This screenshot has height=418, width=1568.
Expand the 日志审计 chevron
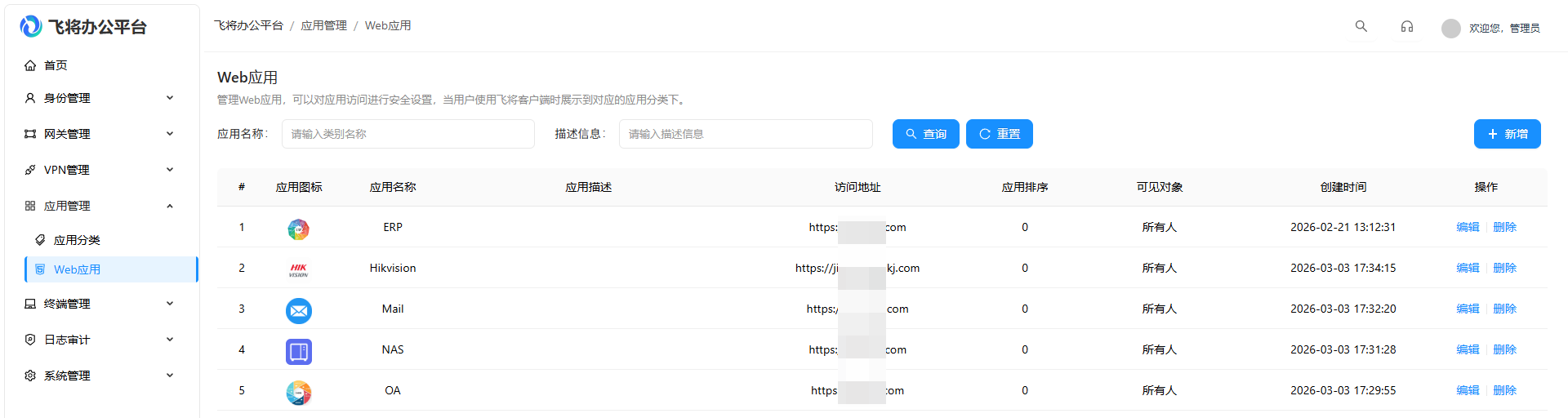170,340
